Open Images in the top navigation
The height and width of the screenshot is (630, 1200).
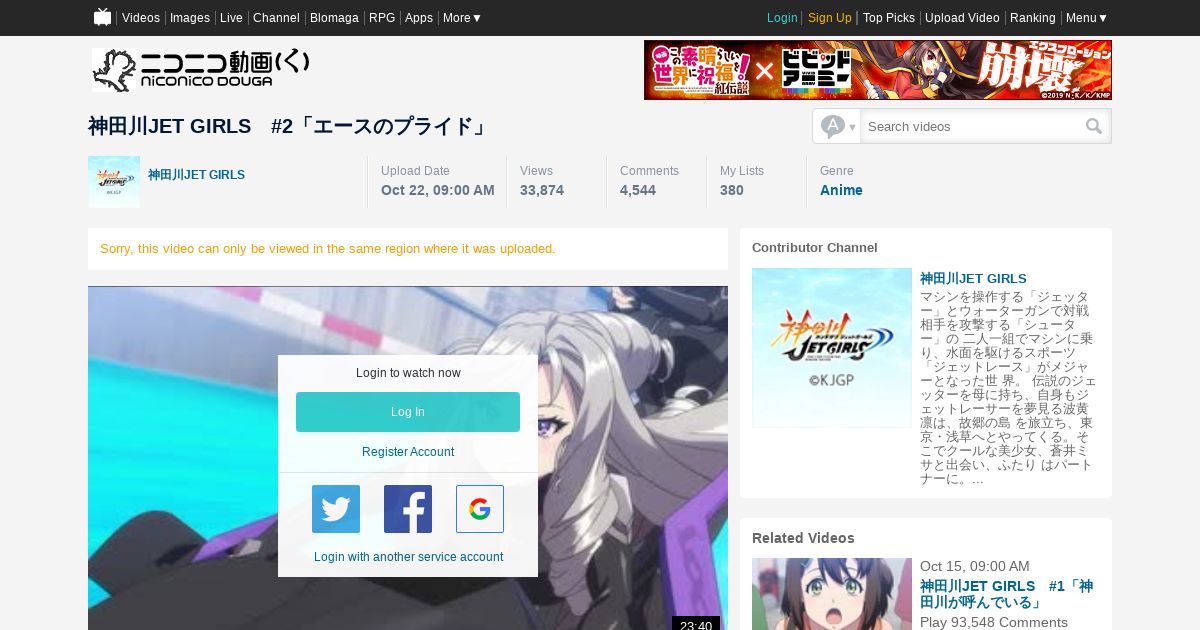[x=190, y=18]
